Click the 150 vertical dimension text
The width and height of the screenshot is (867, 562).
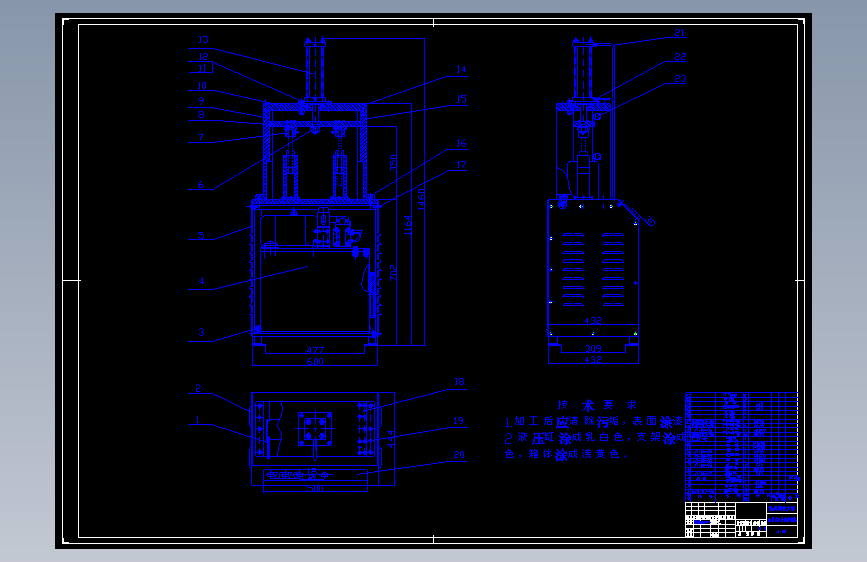click(393, 163)
